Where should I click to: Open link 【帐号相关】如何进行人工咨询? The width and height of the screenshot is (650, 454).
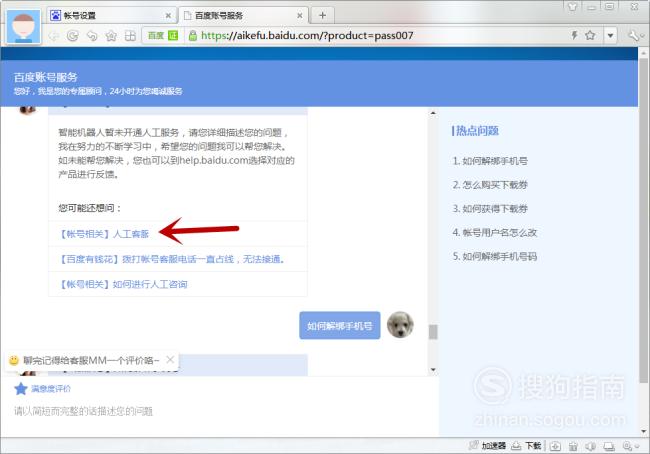click(x=123, y=284)
